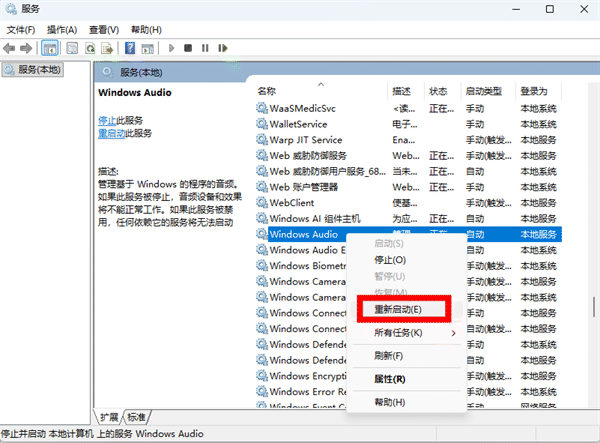Select the gear icon of WebClient
Screen dimensions: 600x443
click(262, 202)
